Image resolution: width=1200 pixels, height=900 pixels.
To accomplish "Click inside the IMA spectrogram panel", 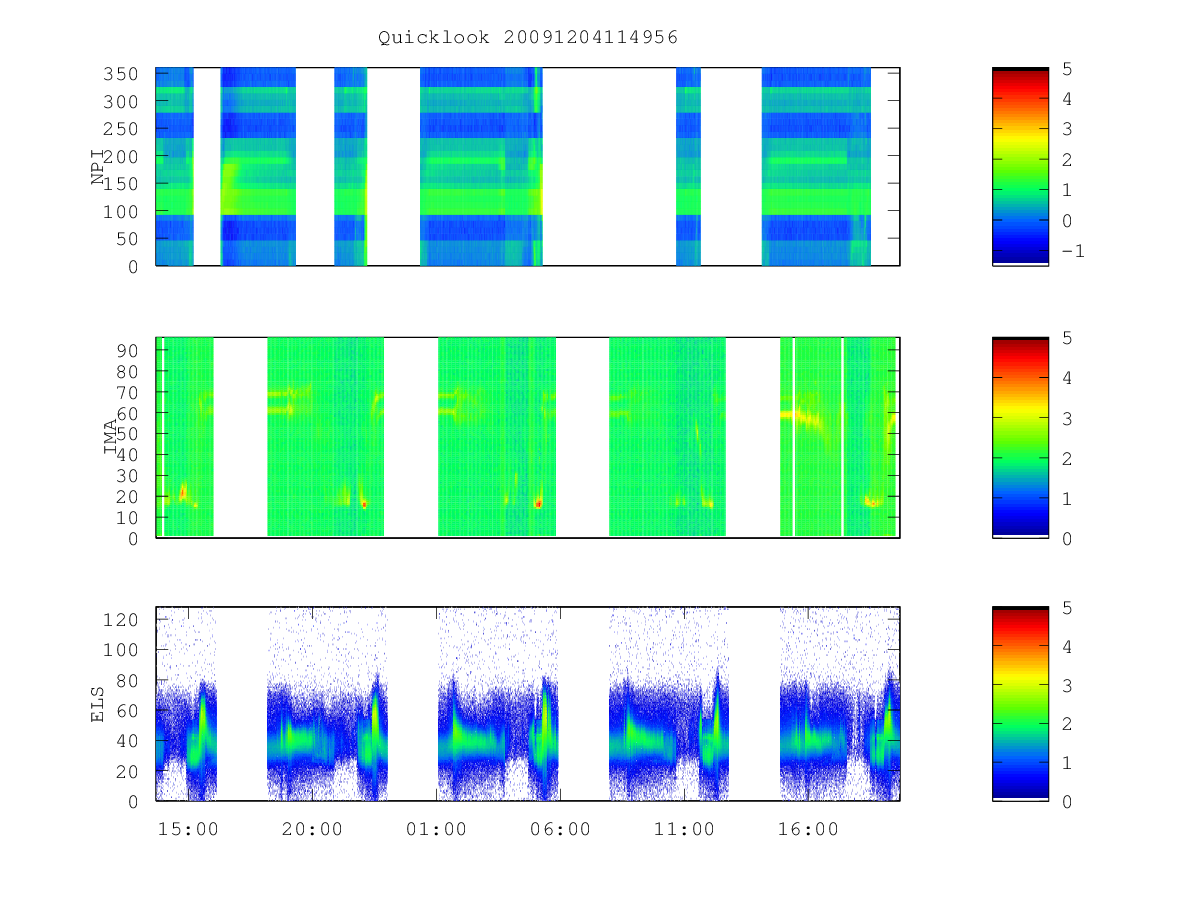I will tap(528, 437).
